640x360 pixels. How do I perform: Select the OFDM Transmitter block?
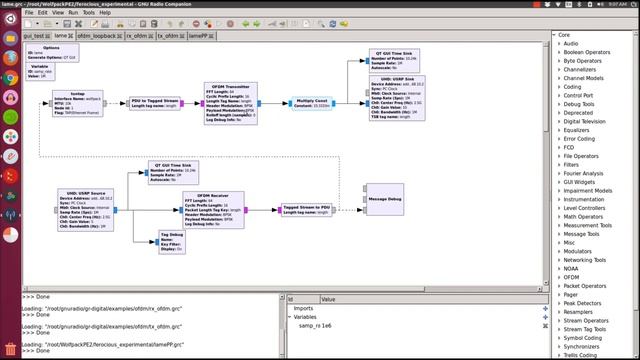point(231,103)
